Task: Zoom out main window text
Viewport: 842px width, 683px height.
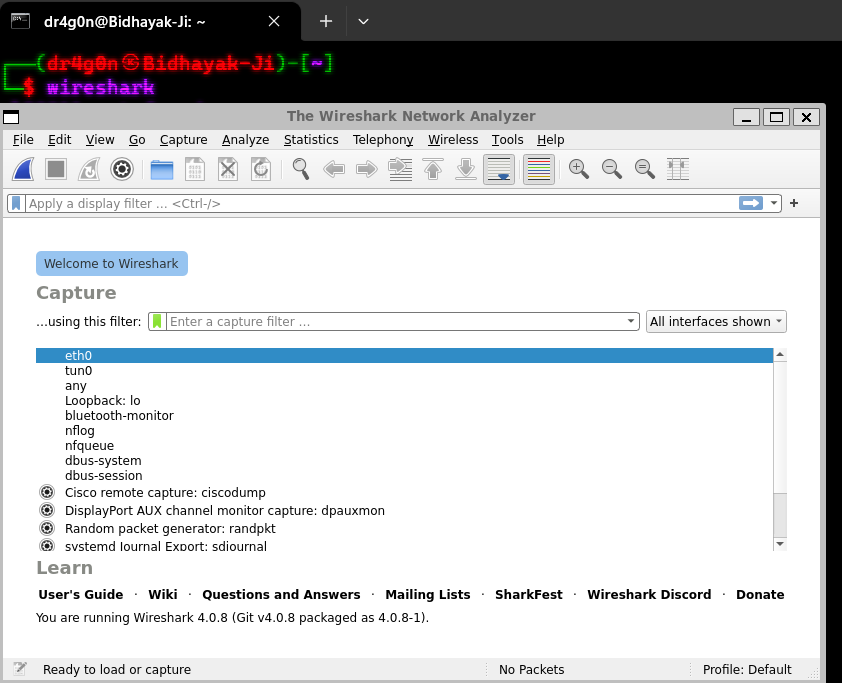Action: (x=612, y=170)
